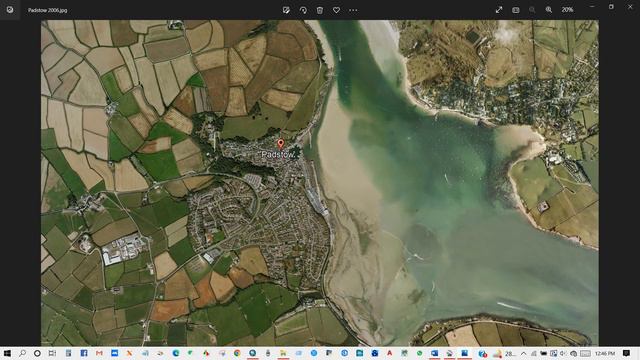The width and height of the screenshot is (640, 360).
Task: Click the fit-to-window icon
Action: [x=516, y=10]
